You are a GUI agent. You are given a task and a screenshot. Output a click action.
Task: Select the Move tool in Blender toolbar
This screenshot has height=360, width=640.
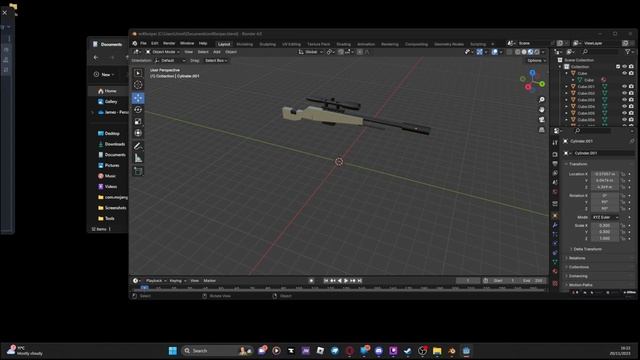pos(138,98)
